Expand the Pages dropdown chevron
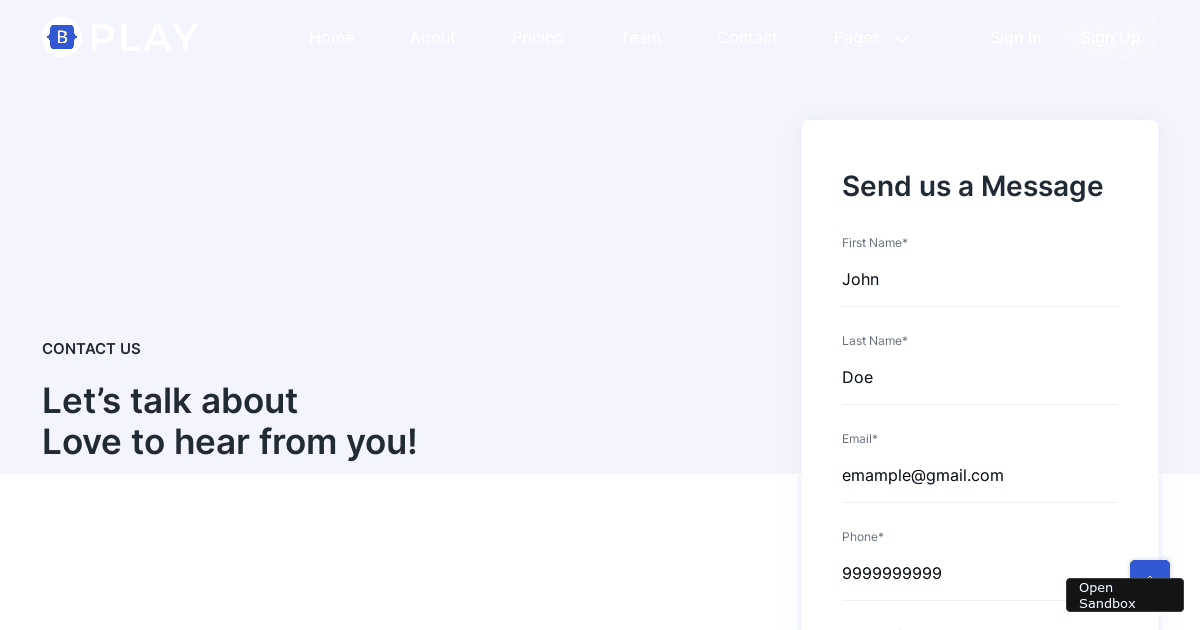Image resolution: width=1200 pixels, height=630 pixels. tap(901, 39)
